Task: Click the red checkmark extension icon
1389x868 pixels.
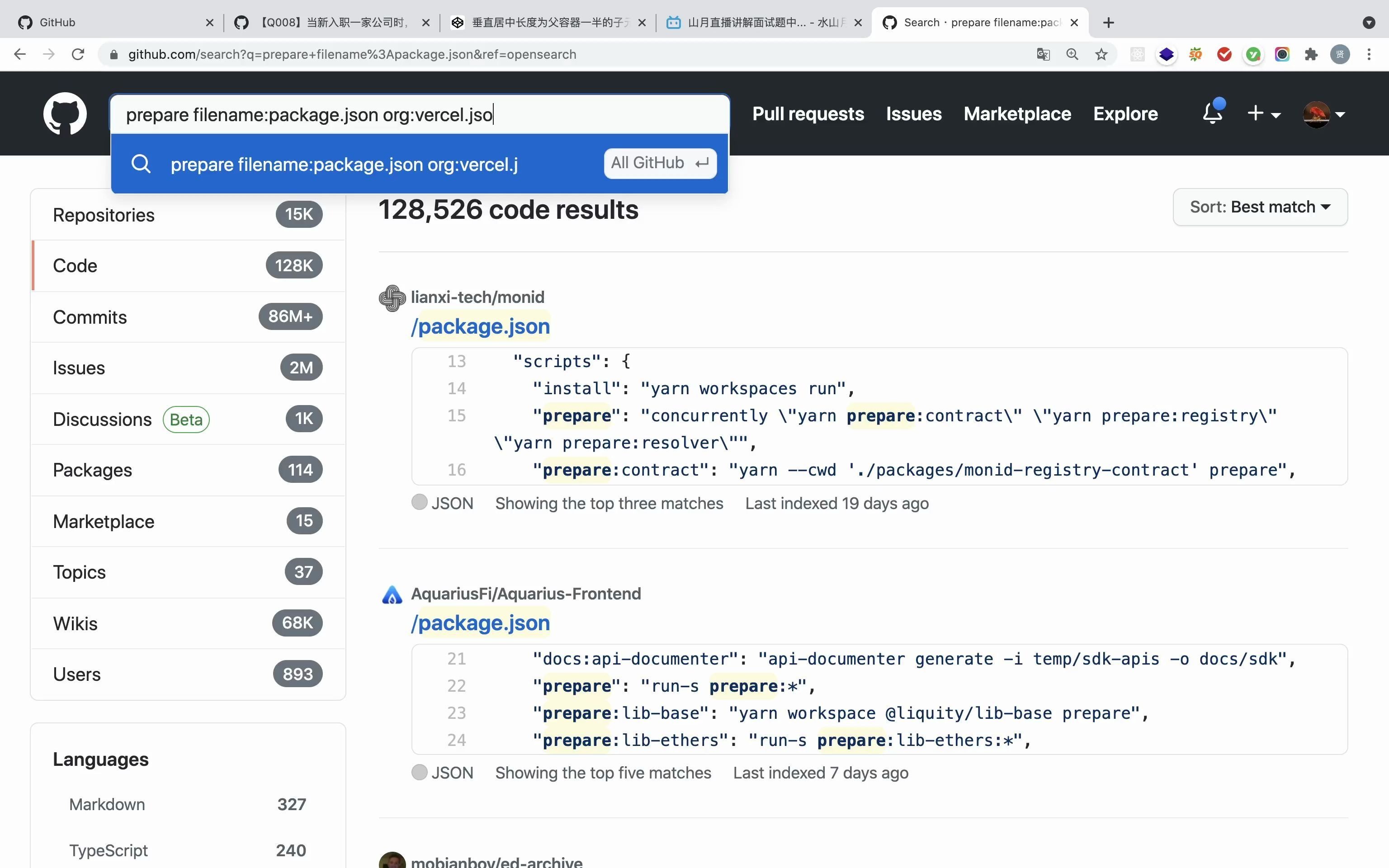Action: [x=1224, y=54]
